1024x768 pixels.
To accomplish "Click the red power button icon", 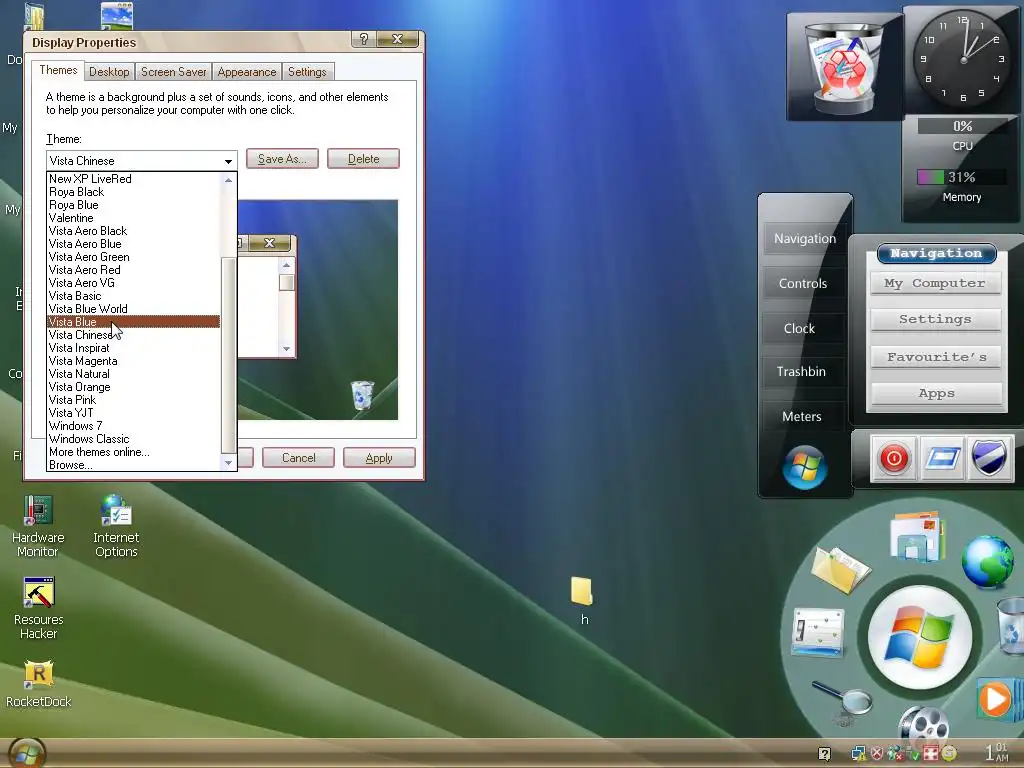I will click(x=893, y=458).
